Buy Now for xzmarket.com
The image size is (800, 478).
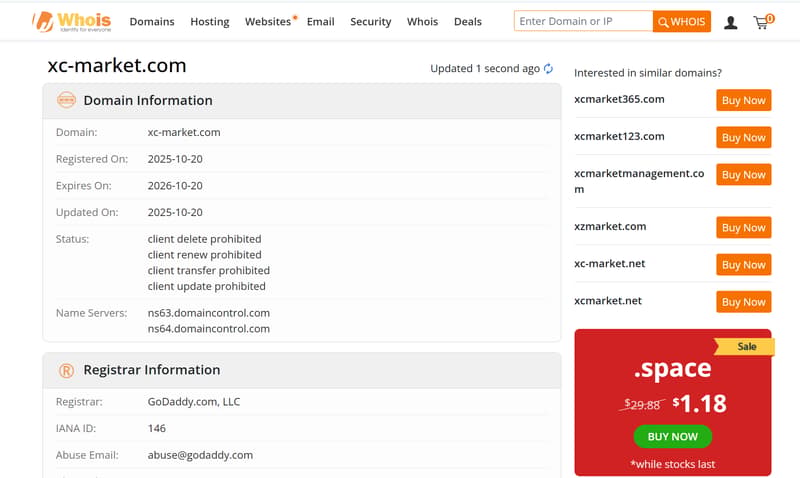(x=743, y=228)
